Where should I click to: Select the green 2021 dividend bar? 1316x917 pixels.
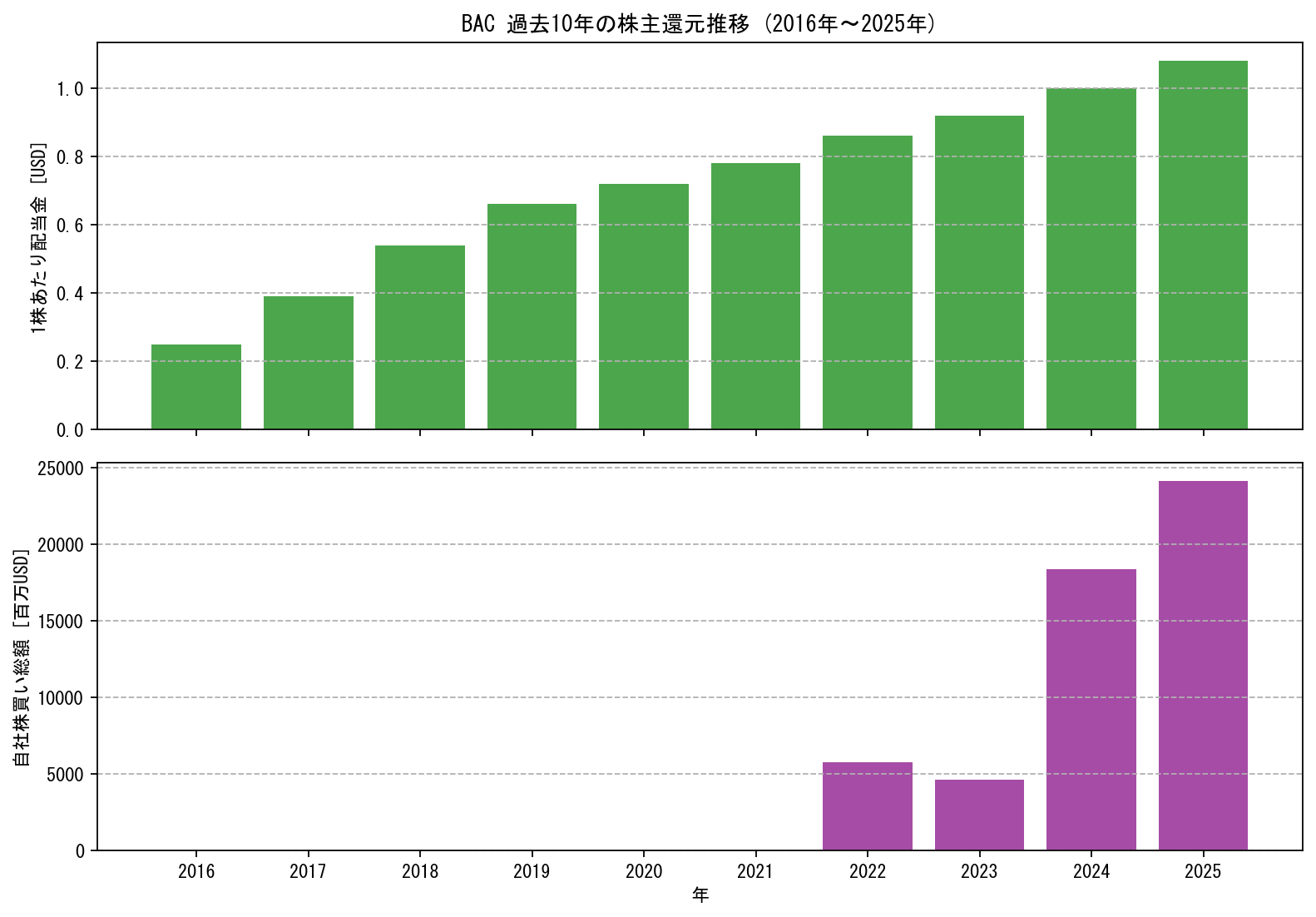755,296
